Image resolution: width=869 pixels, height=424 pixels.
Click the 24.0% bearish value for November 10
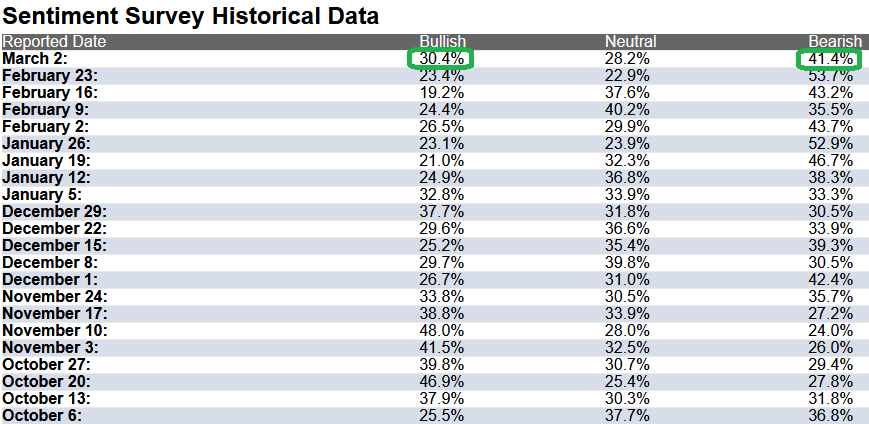click(830, 331)
